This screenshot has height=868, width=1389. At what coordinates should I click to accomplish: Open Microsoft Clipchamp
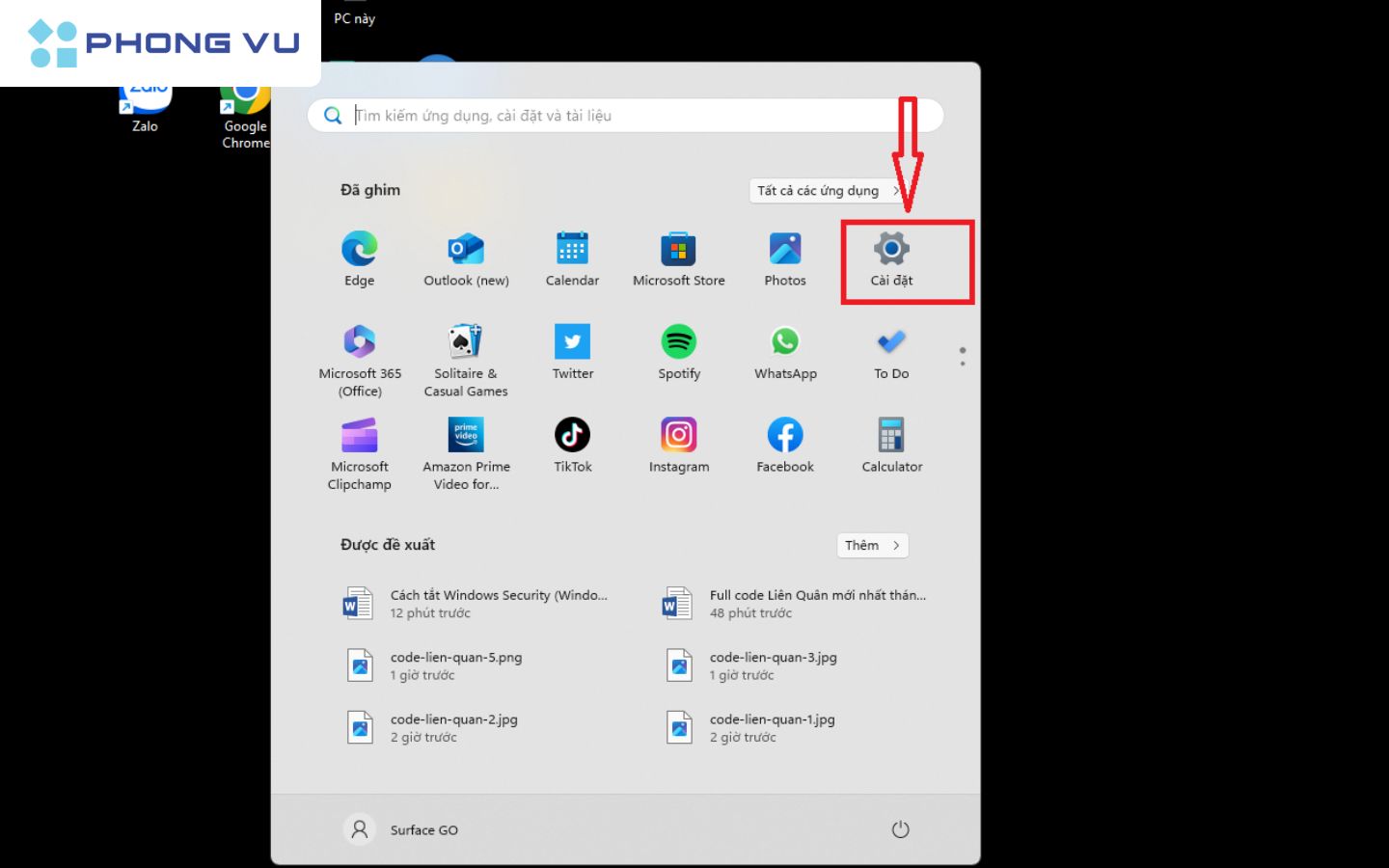click(x=360, y=453)
